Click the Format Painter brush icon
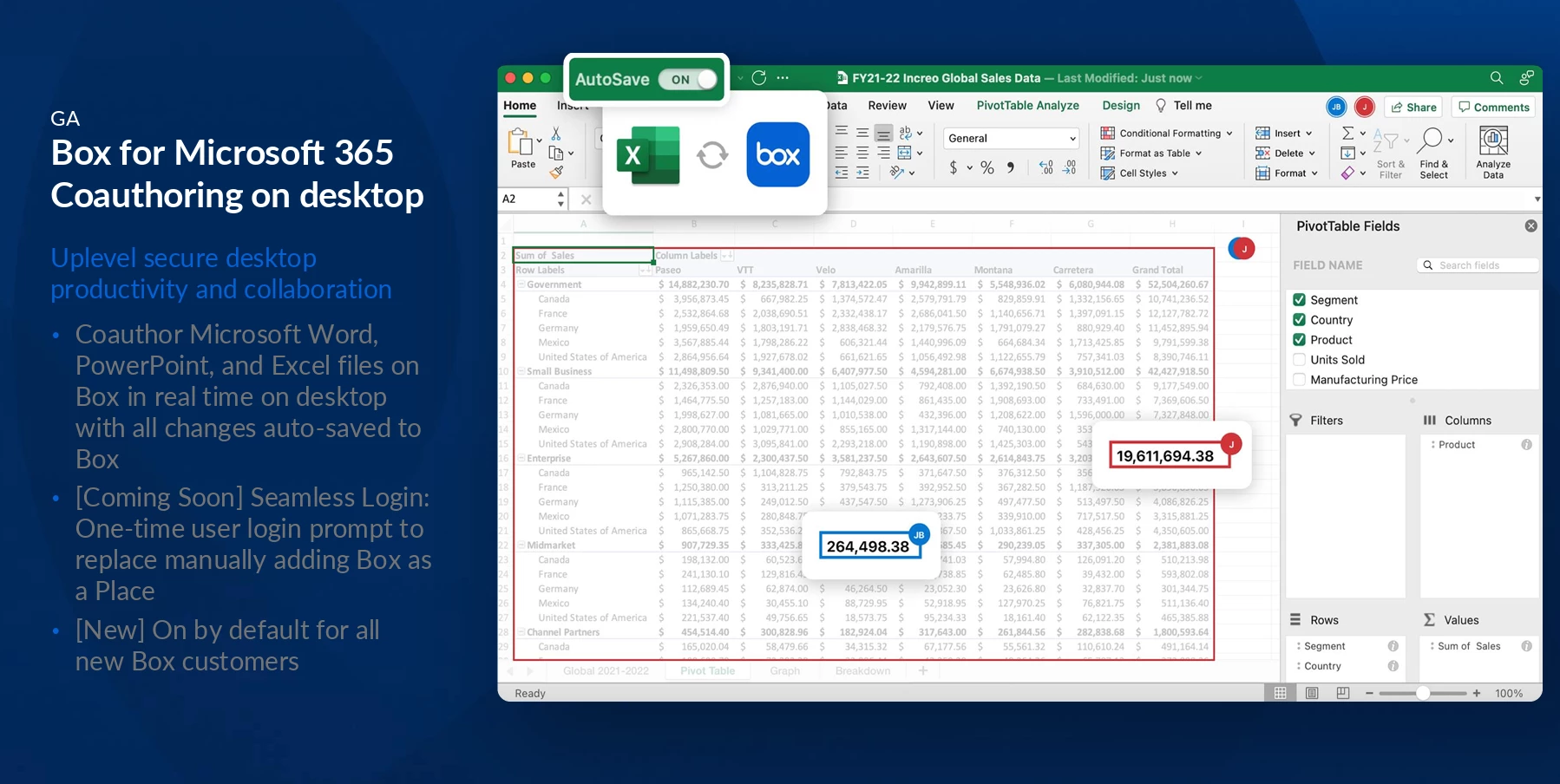1560x784 pixels. tap(556, 172)
